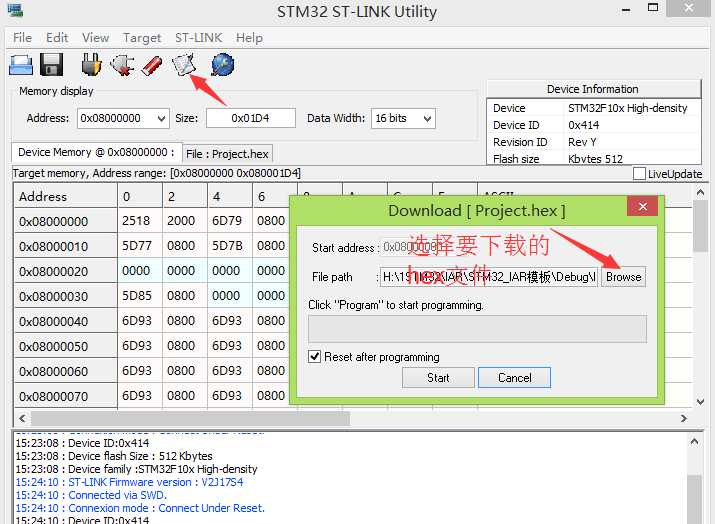Click the File path field
Viewport: 715px width, 524px height.
(489, 277)
